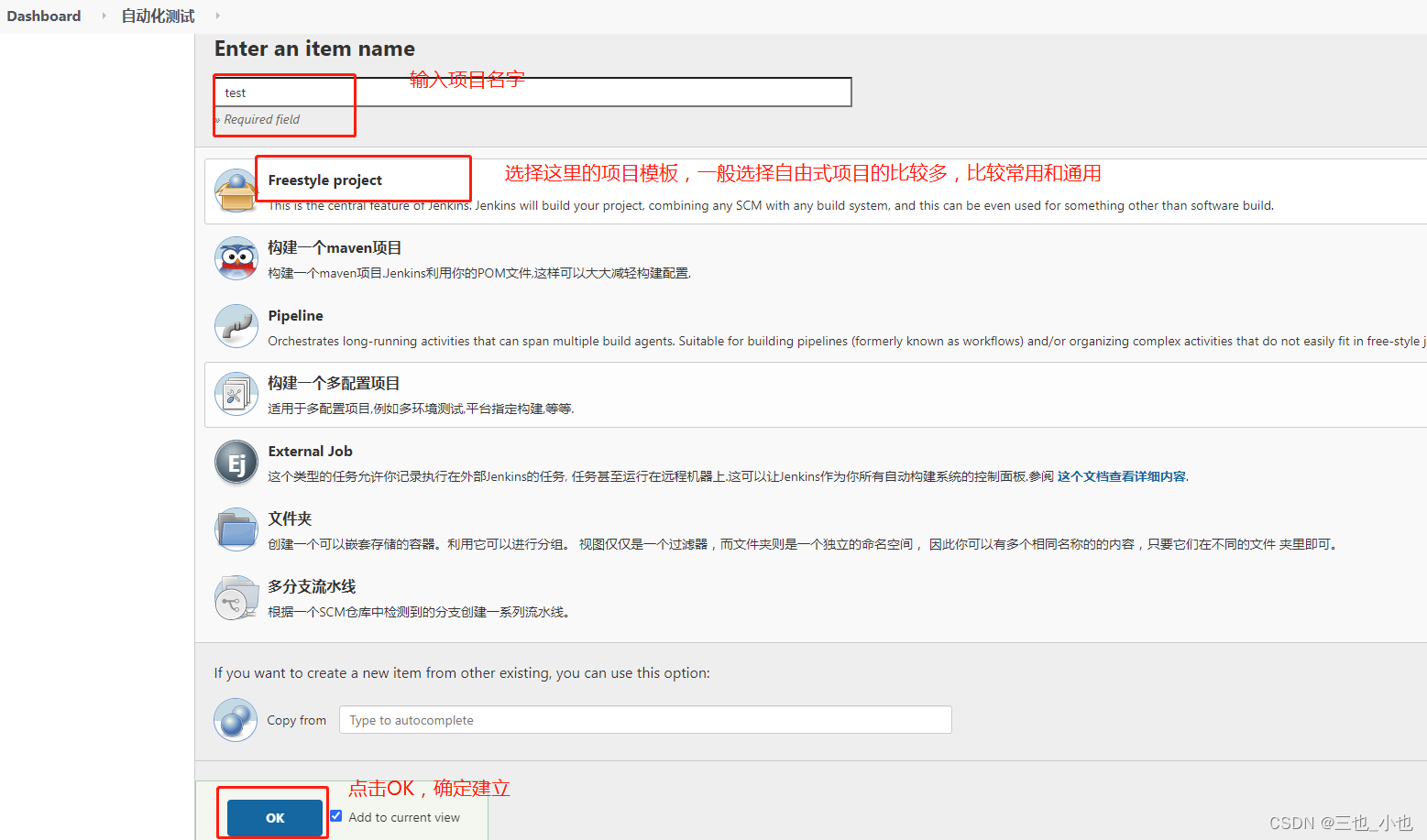1427x840 pixels.
Task: Click the maven project owl icon
Action: click(236, 258)
